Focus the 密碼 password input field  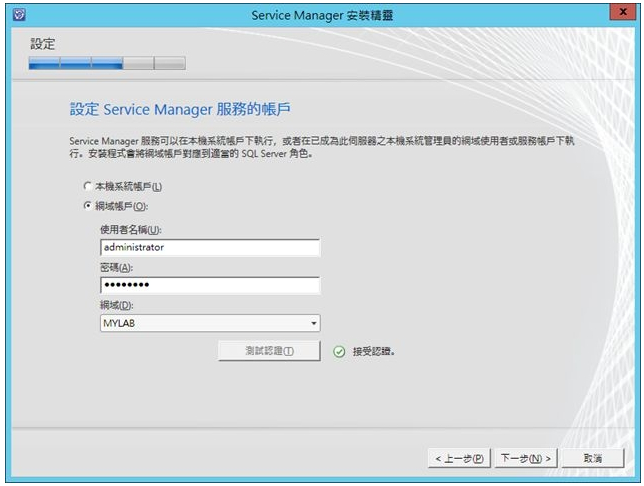point(209,285)
